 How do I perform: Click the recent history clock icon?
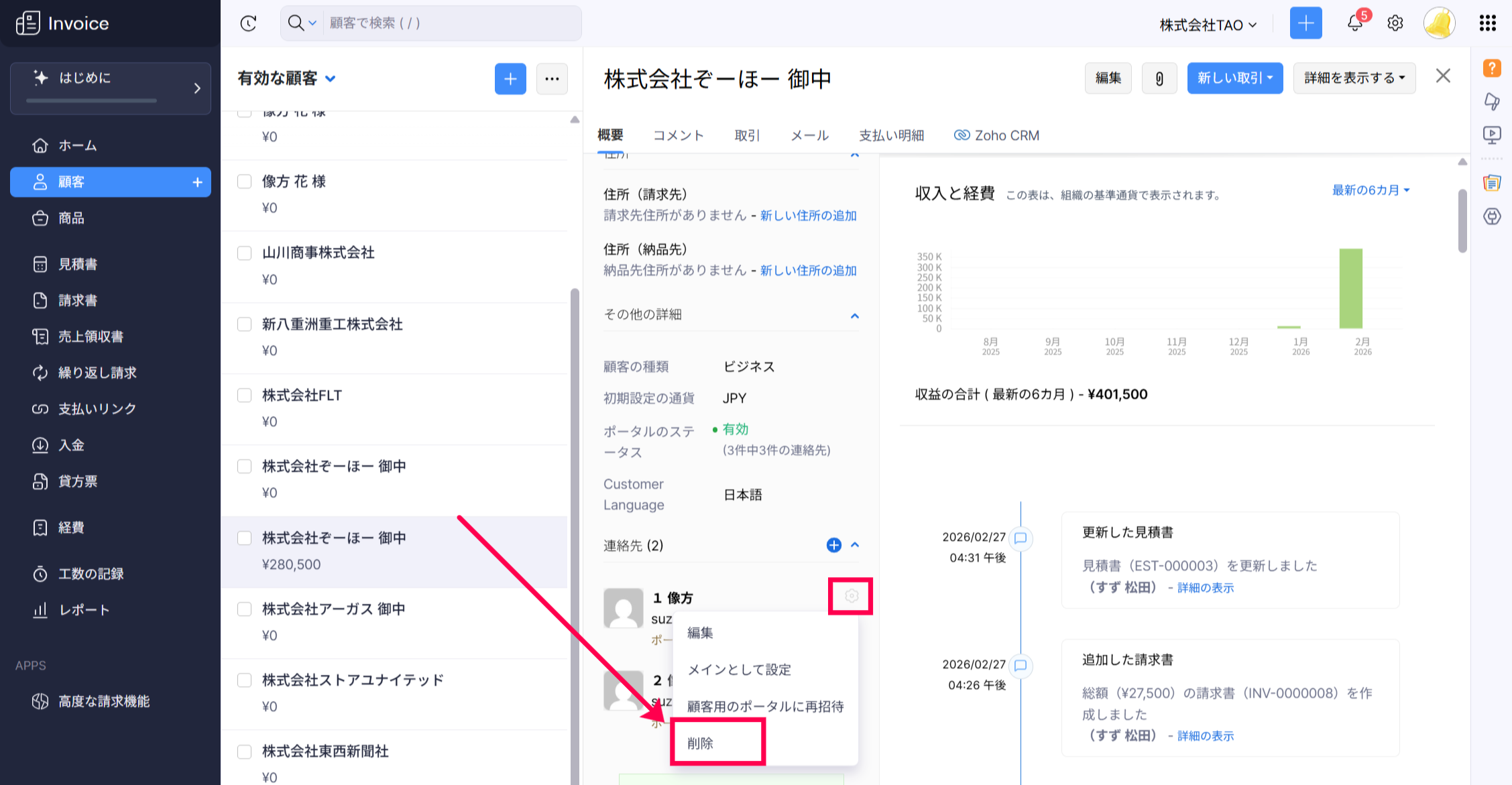(x=248, y=23)
